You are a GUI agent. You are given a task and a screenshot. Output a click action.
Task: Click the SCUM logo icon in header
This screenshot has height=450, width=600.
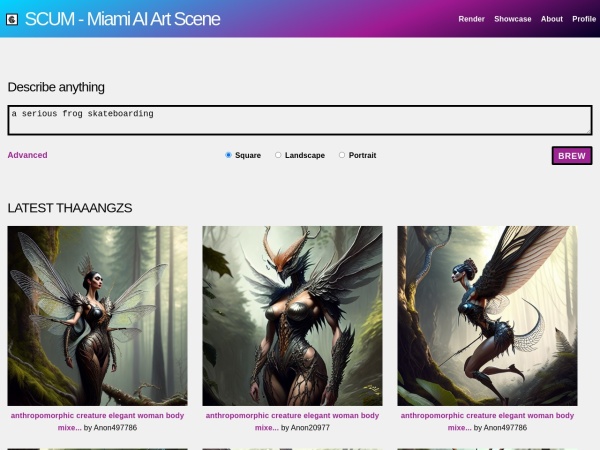12,19
